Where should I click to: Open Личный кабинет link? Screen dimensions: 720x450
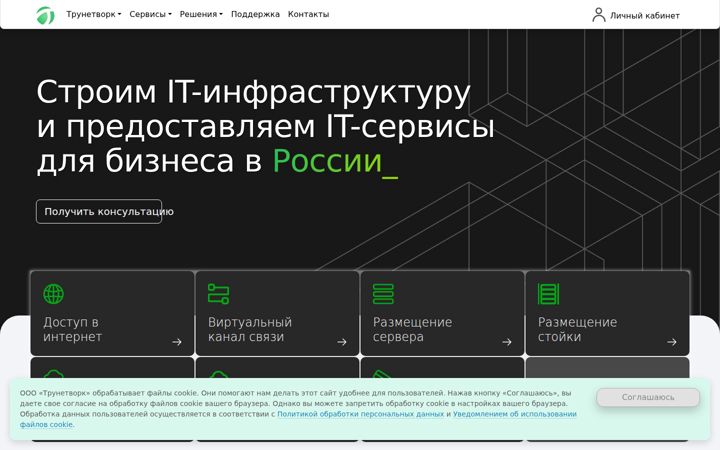(x=645, y=16)
